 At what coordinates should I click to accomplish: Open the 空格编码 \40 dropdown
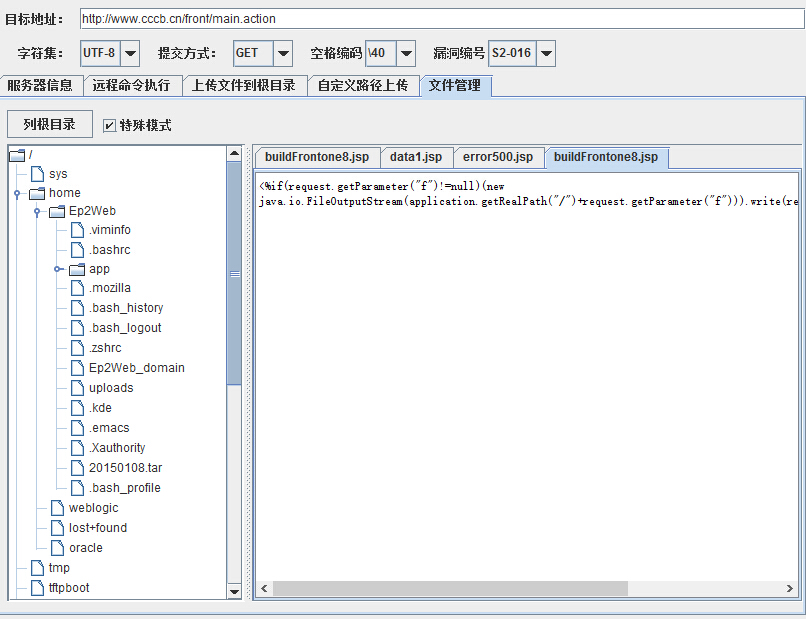point(406,53)
